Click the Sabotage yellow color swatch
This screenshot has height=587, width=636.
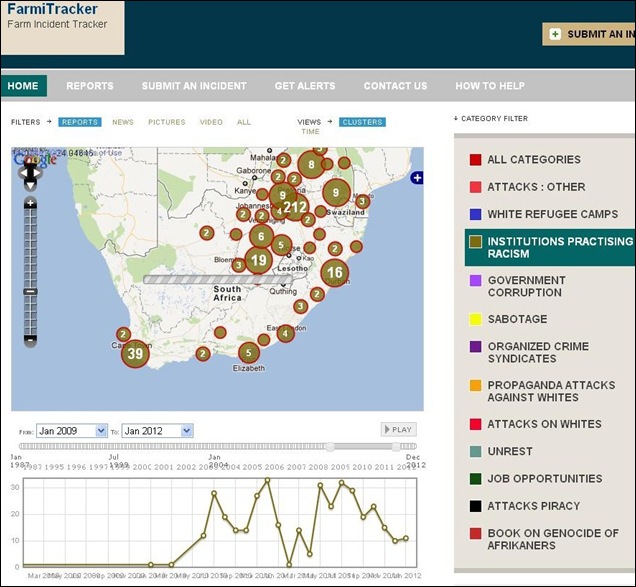[x=476, y=320]
